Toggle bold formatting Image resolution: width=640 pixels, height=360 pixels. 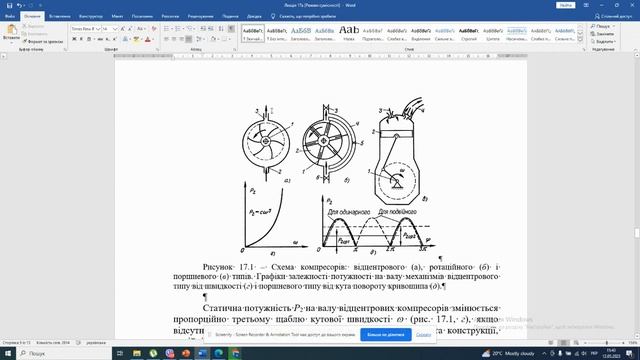(74, 39)
